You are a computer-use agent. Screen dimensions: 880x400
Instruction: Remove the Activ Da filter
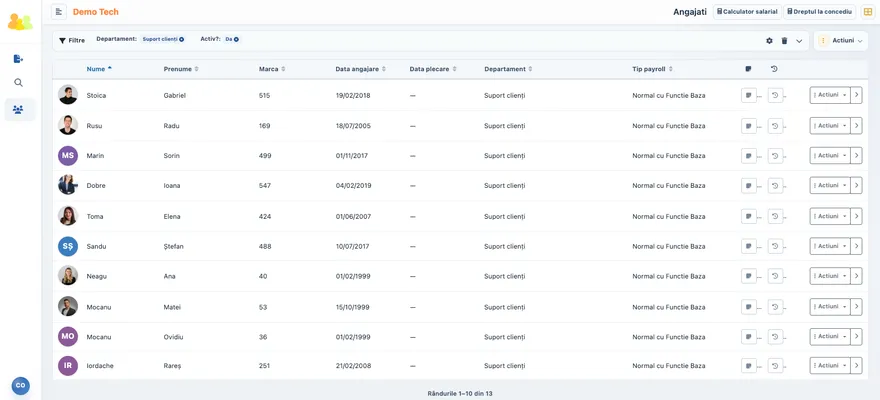[236, 39]
